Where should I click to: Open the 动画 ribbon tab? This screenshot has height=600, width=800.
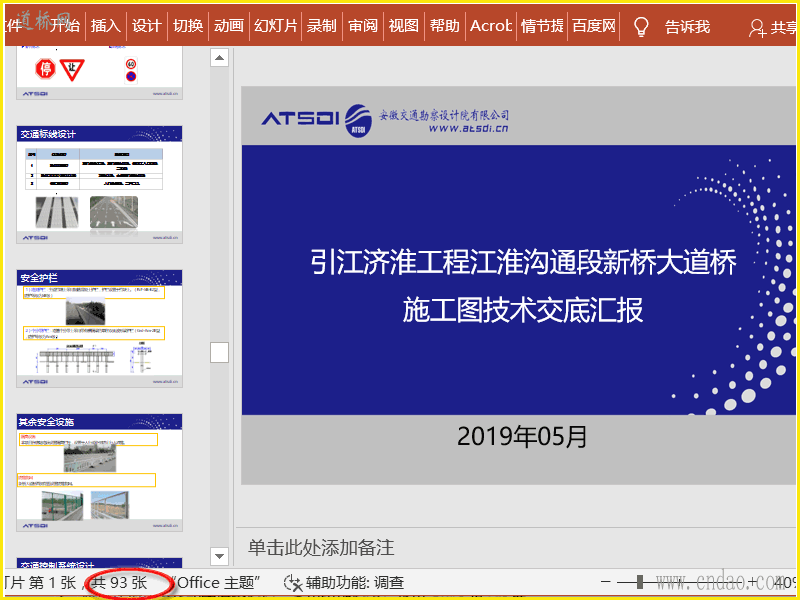click(x=229, y=26)
